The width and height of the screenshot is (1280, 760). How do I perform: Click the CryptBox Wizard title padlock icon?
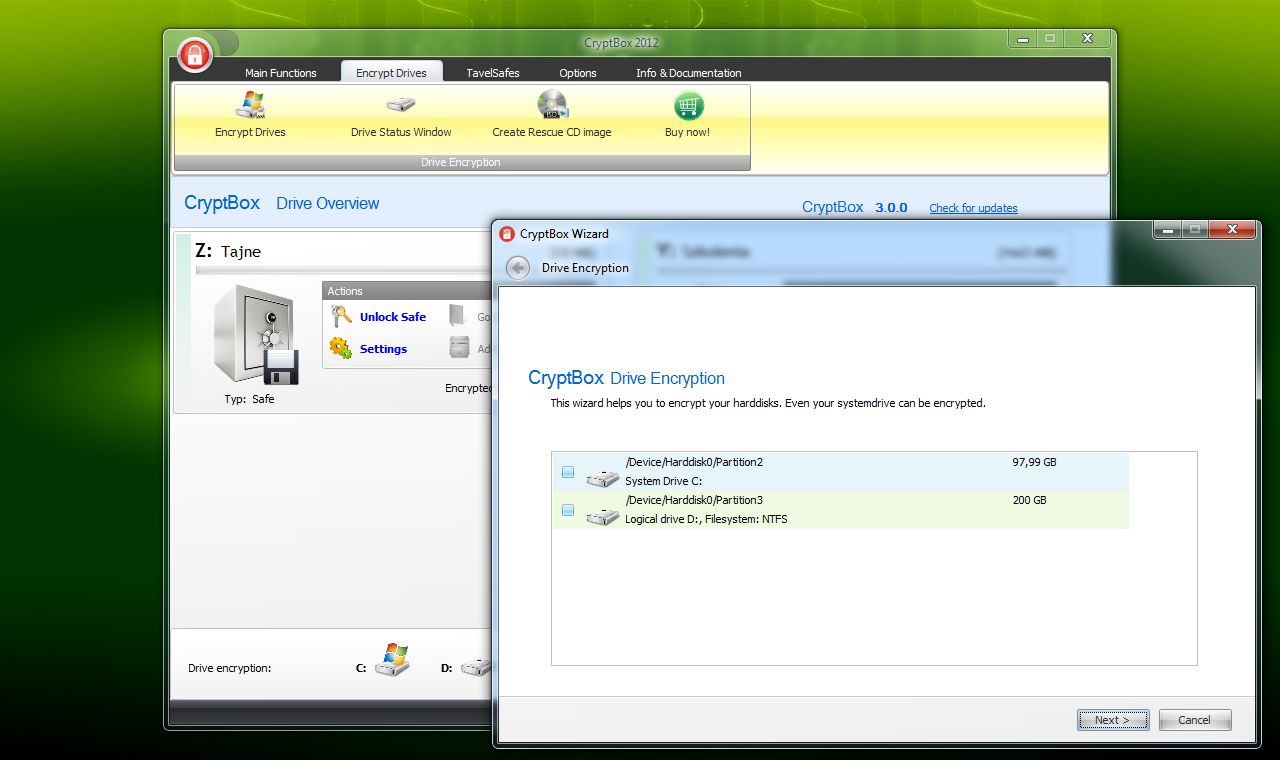(x=507, y=234)
